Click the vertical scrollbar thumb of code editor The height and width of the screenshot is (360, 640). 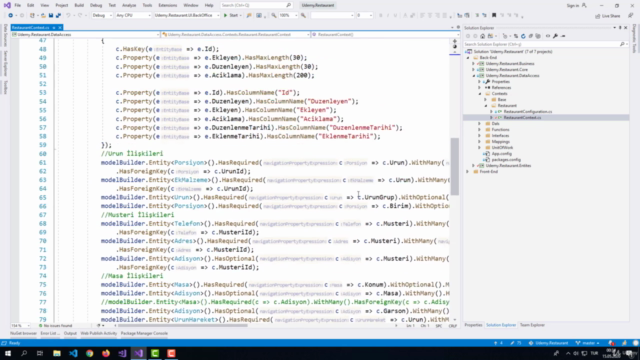click(x=455, y=166)
